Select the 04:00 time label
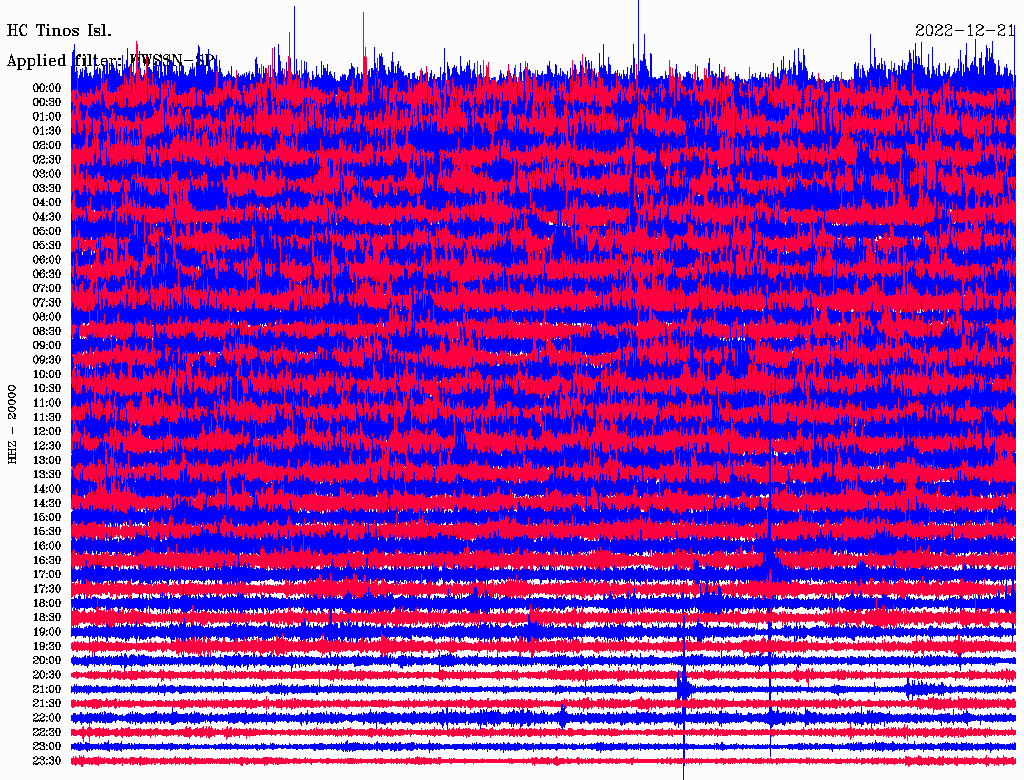The image size is (1024, 780). coord(47,203)
